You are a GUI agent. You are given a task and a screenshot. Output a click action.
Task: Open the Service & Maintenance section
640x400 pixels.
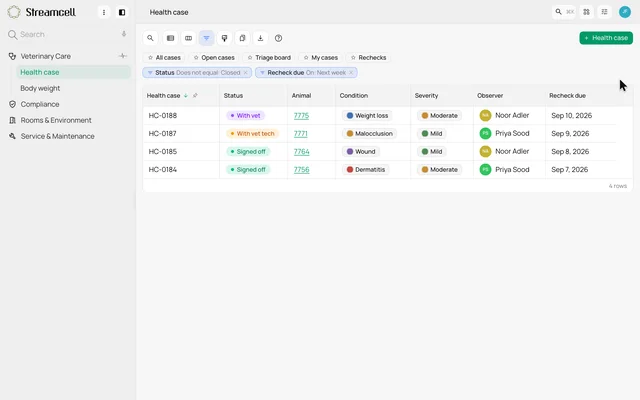(x=57, y=136)
